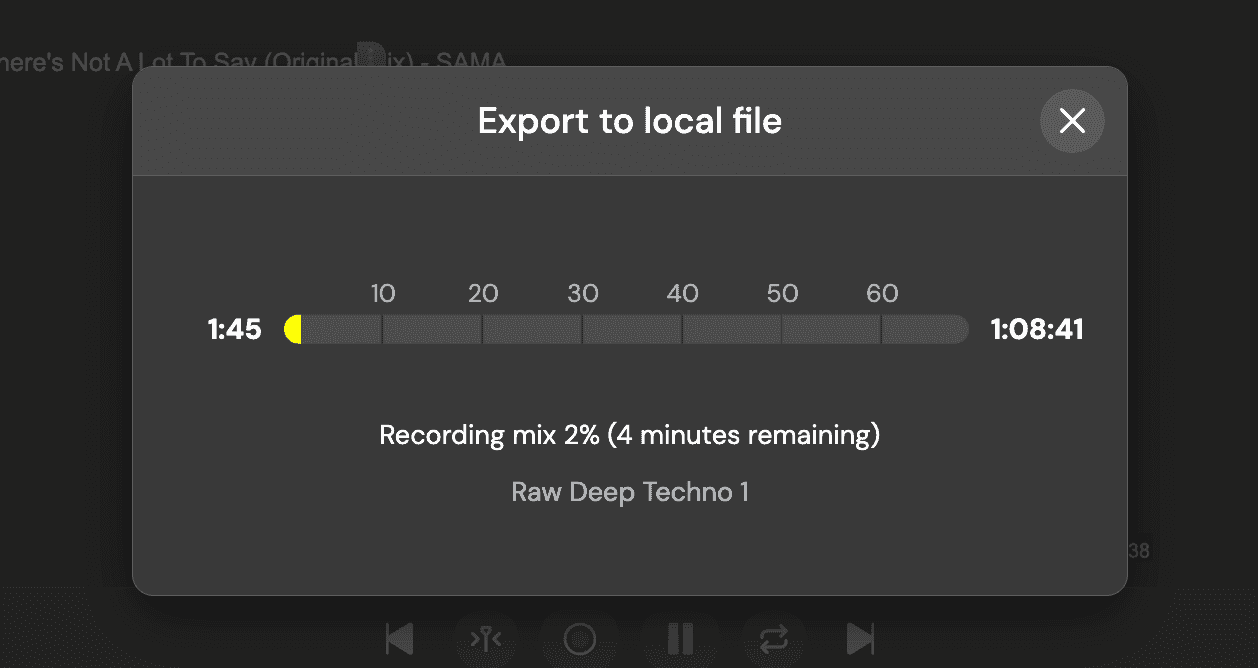Toggle pause on the current recording
1258x668 pixels.
tap(681, 640)
